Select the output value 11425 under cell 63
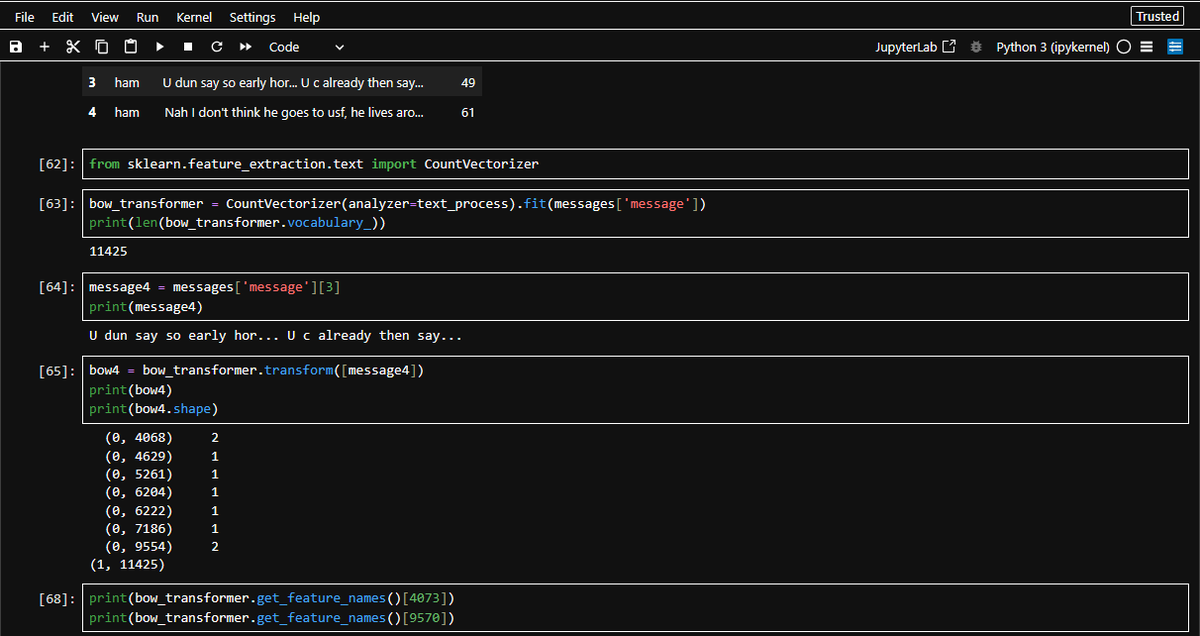1200x636 pixels. click(x=108, y=251)
